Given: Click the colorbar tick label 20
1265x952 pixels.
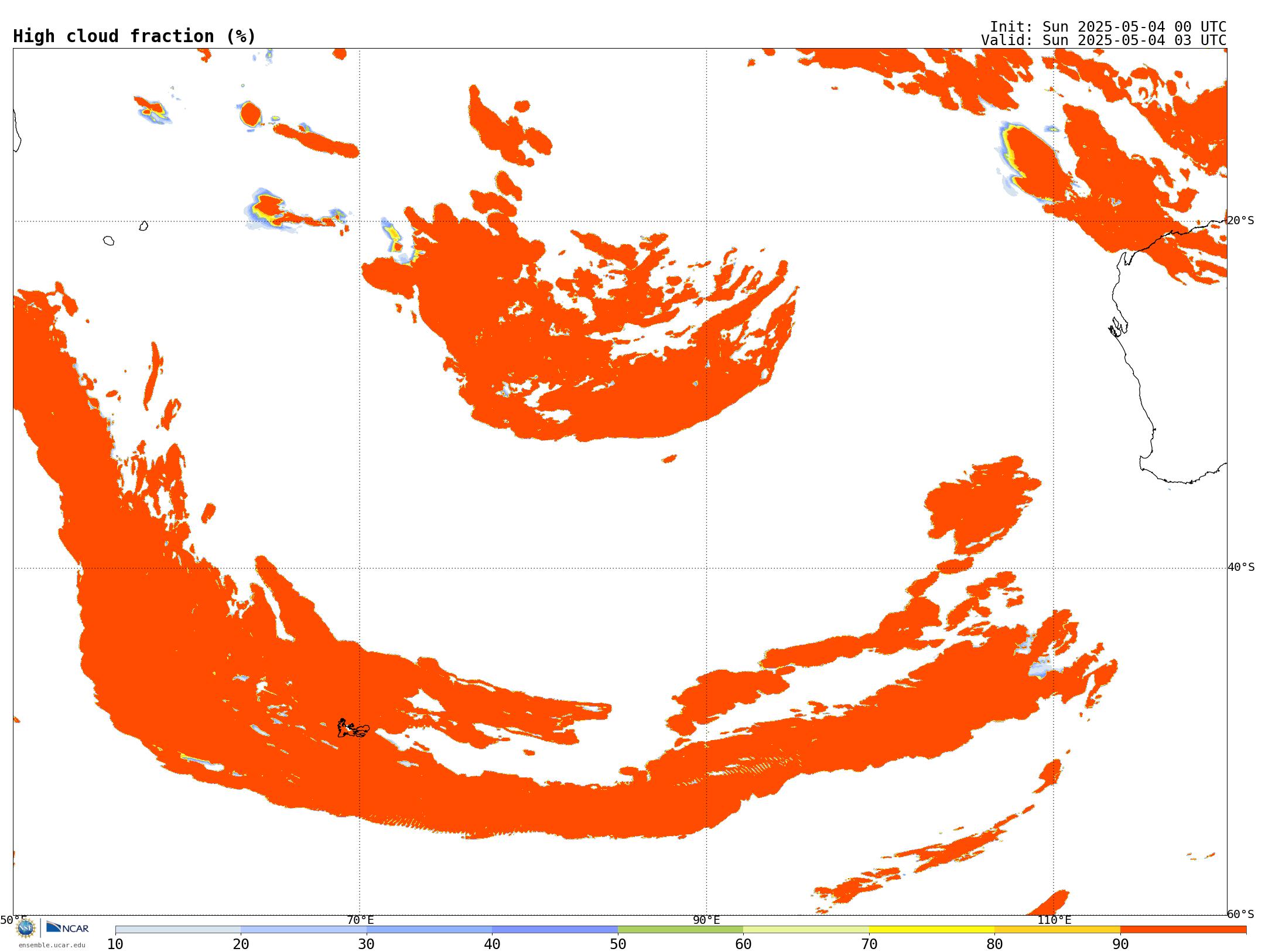Looking at the screenshot, I should pyautogui.click(x=241, y=944).
